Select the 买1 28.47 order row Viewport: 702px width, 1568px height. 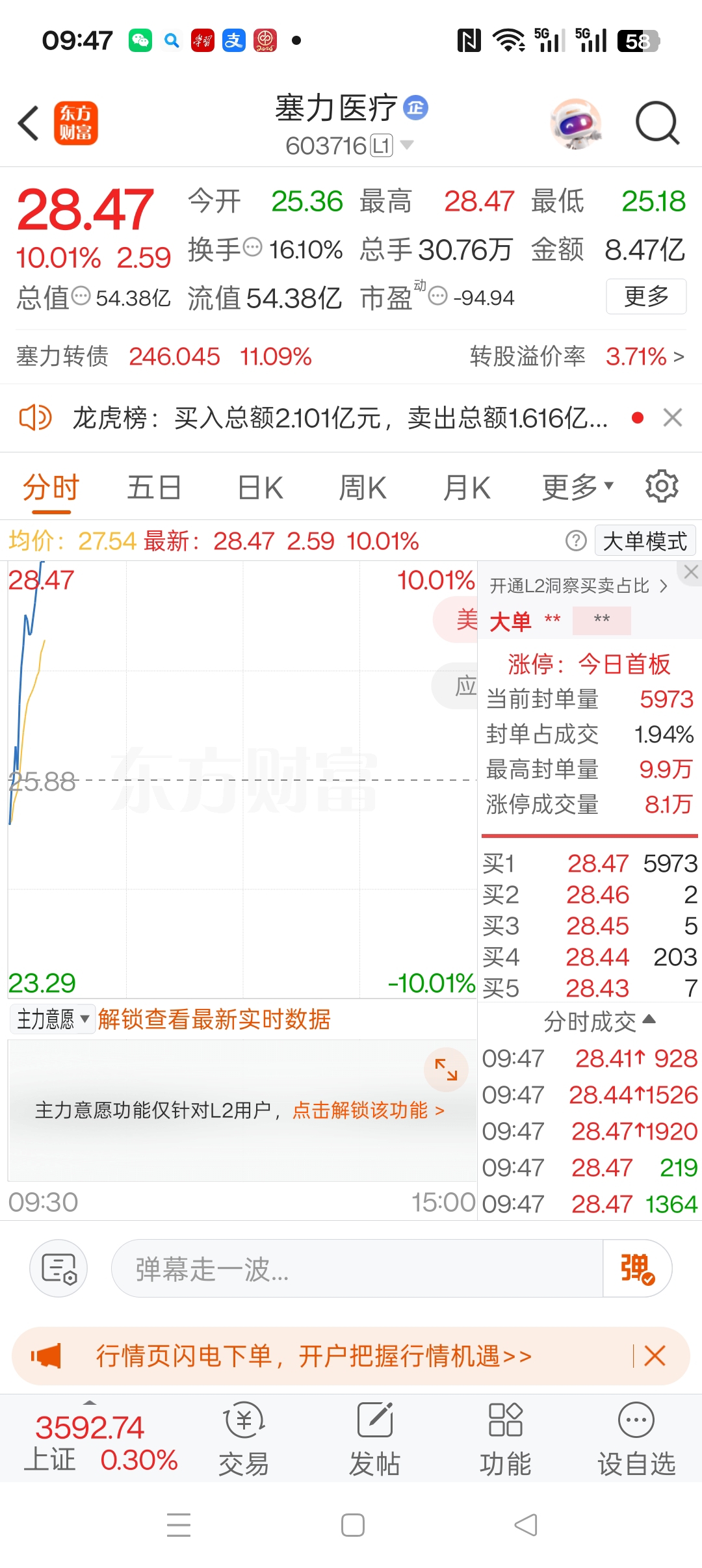tap(590, 863)
